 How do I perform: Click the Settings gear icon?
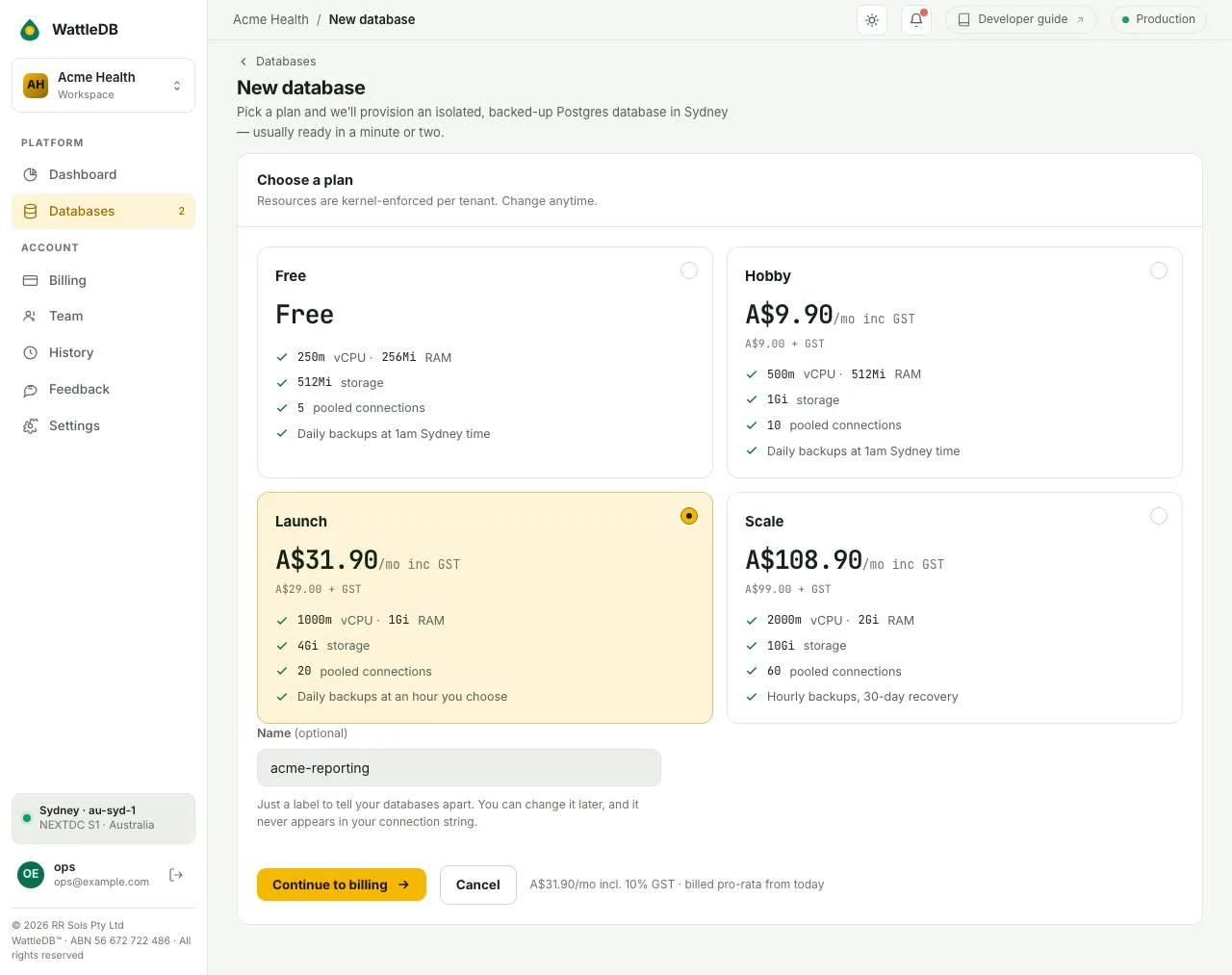[31, 426]
